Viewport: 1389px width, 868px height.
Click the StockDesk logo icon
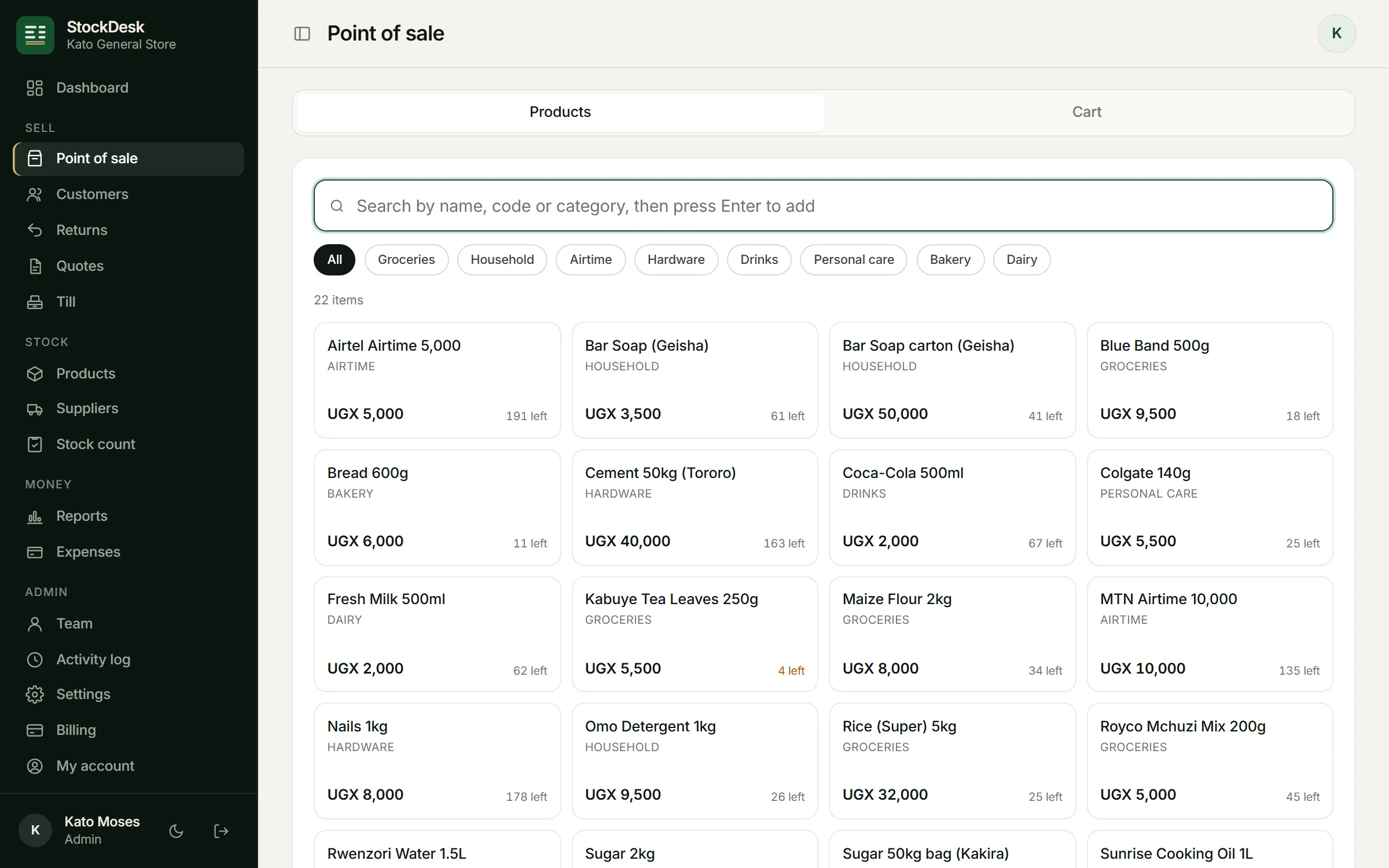(35, 35)
